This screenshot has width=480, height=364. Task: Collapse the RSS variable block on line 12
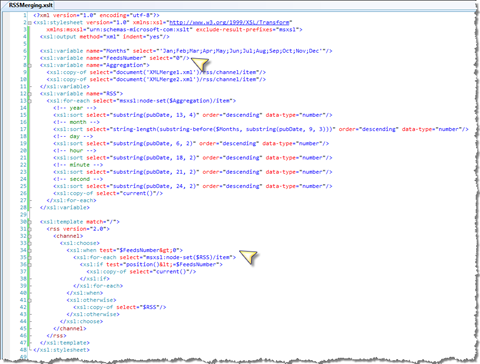click(30, 94)
